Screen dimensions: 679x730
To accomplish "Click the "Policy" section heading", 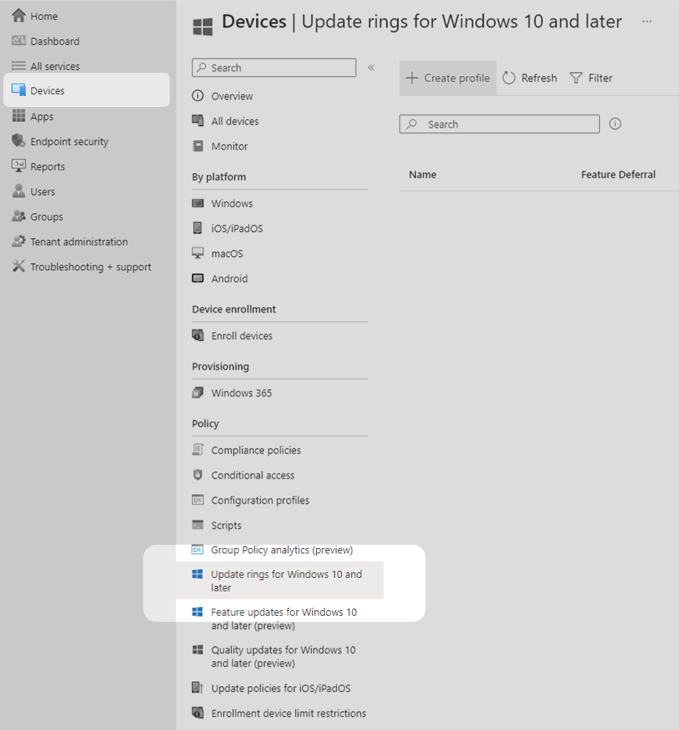I will [x=205, y=424].
